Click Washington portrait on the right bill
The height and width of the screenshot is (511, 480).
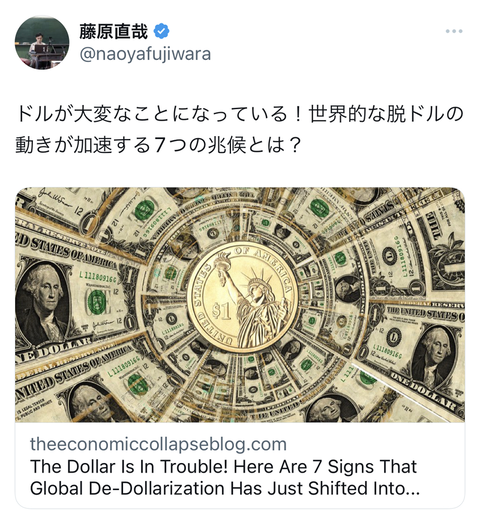pos(433,356)
